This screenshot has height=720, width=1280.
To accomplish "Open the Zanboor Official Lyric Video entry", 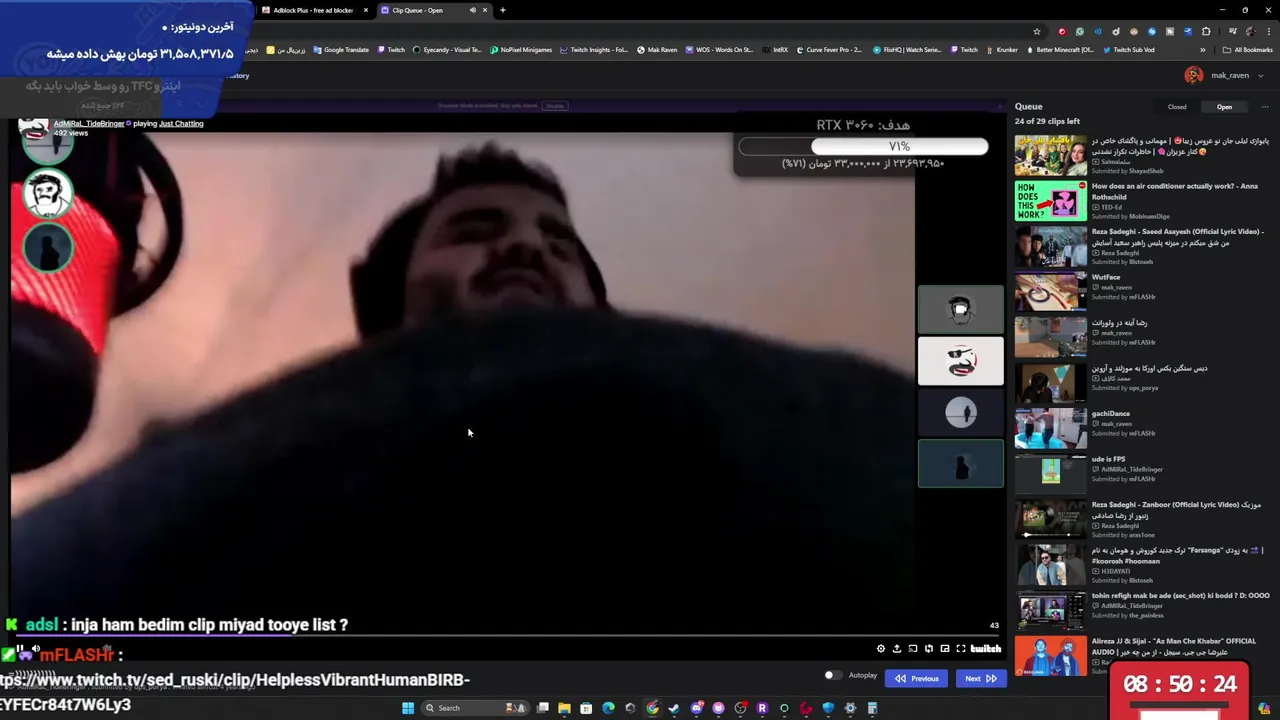I will 1142,519.
